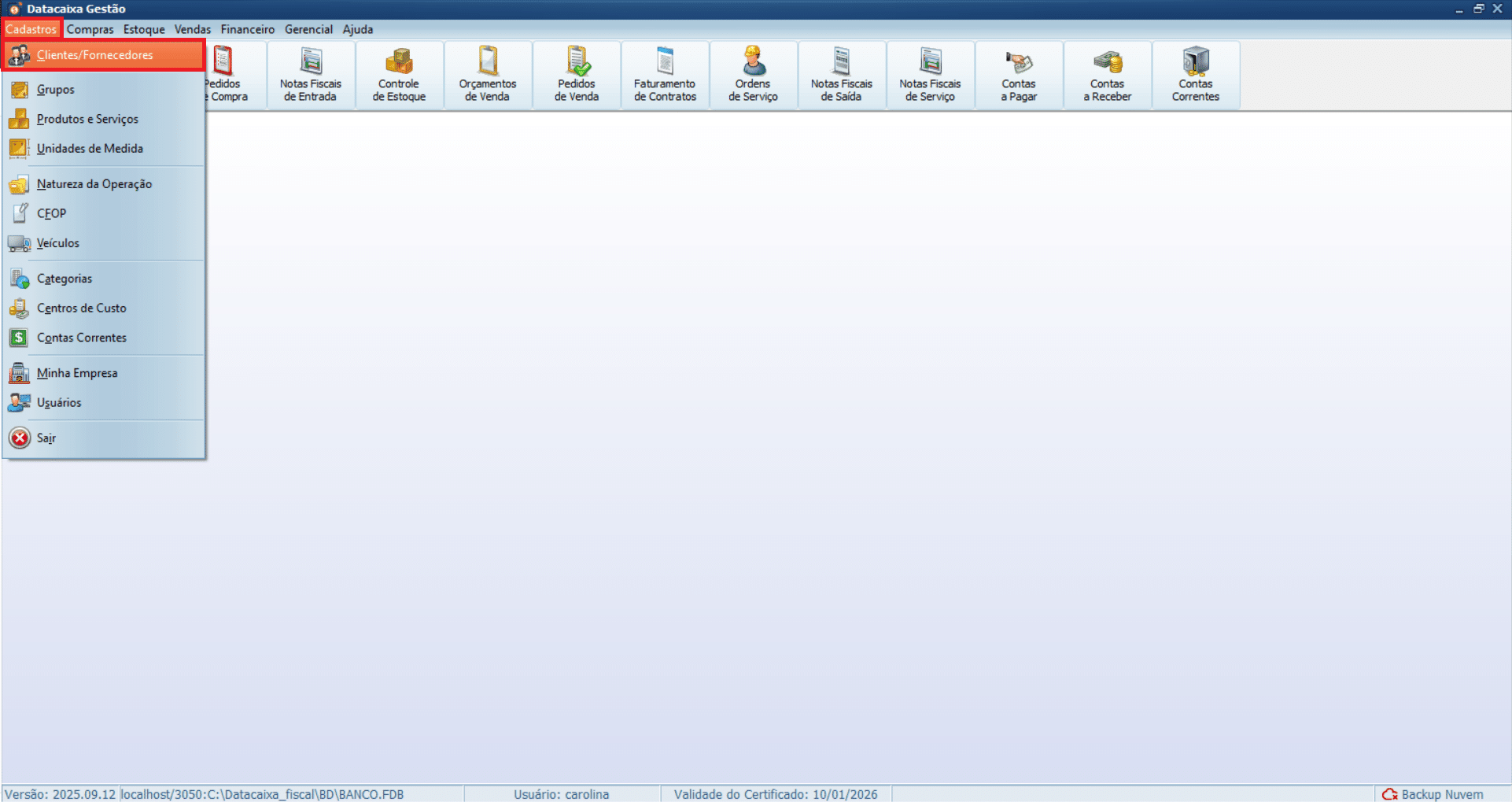Viewport: 1512px width, 802px height.
Task: Restore the Datacaixa window size
Action: click(1478, 9)
